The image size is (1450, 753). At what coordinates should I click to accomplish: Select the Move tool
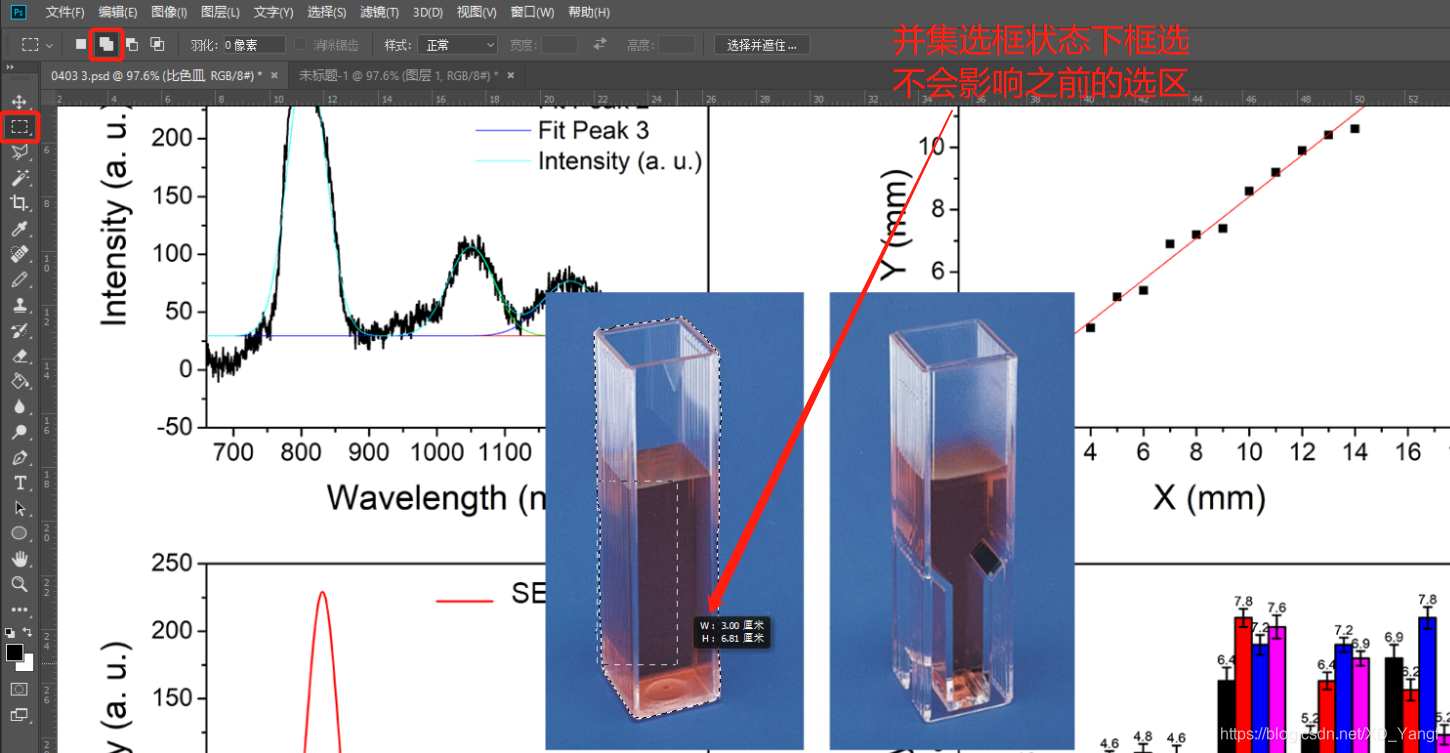coord(19,101)
